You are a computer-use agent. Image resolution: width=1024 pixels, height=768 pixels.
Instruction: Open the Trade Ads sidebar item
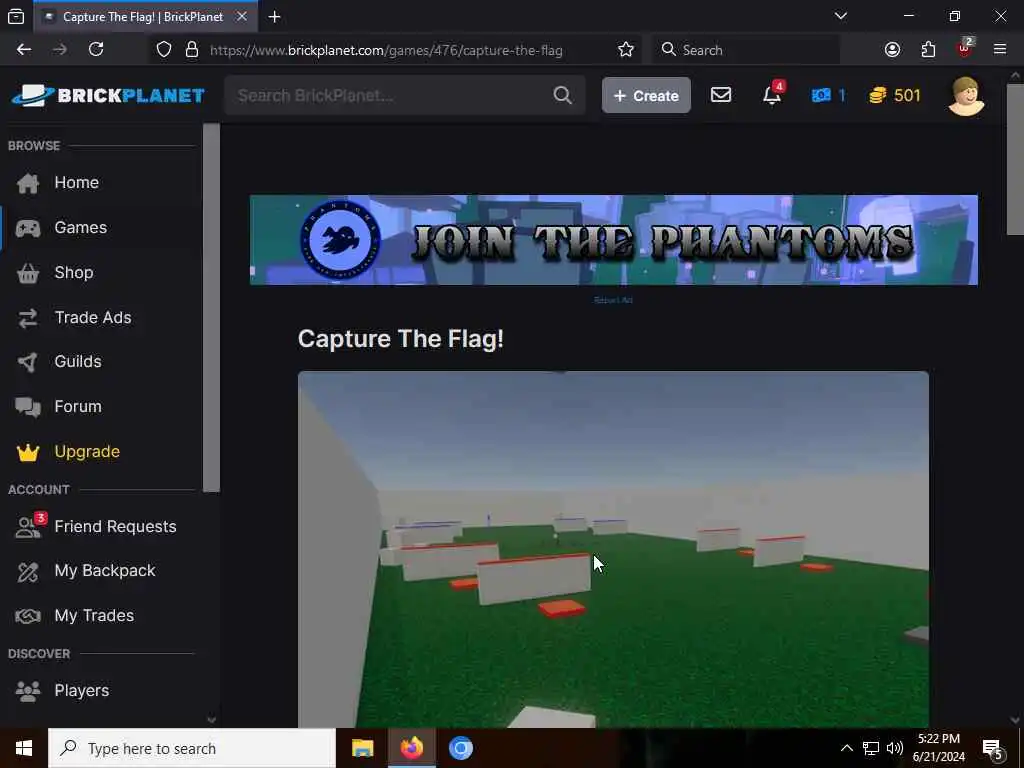[x=101, y=317]
